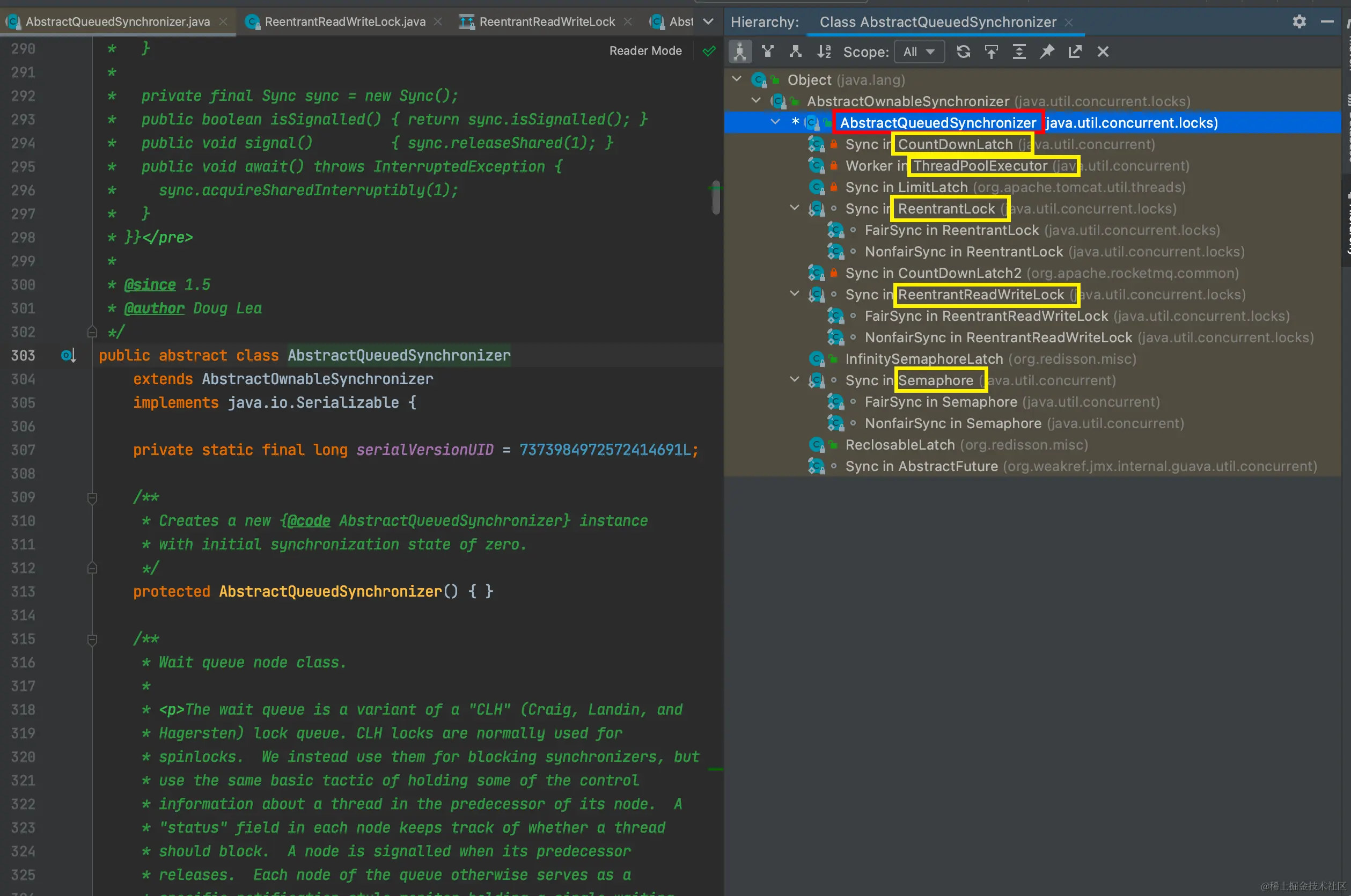Image resolution: width=1351 pixels, height=896 pixels.
Task: Open the ReentrantReadWriteLock diagram tab
Action: (546, 21)
